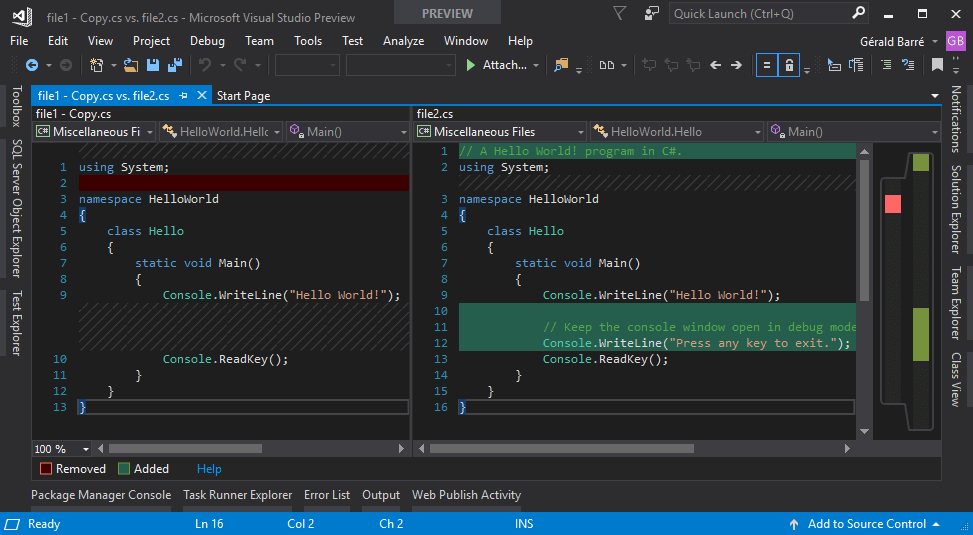
Task: Click the Navigate Backward arrow icon
Action: (32, 65)
